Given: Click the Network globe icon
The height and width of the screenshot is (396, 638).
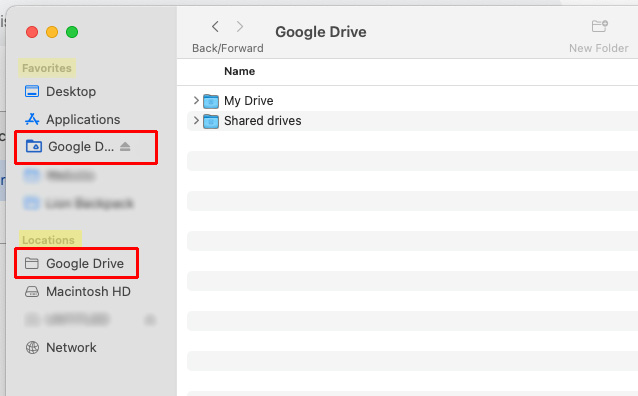Looking at the screenshot, I should click(x=32, y=348).
